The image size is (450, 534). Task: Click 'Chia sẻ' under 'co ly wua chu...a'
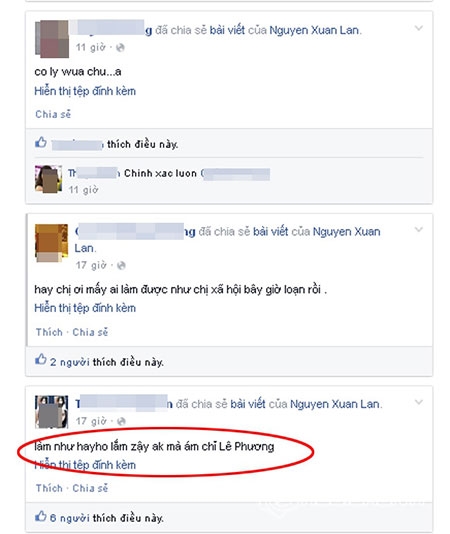(53, 114)
